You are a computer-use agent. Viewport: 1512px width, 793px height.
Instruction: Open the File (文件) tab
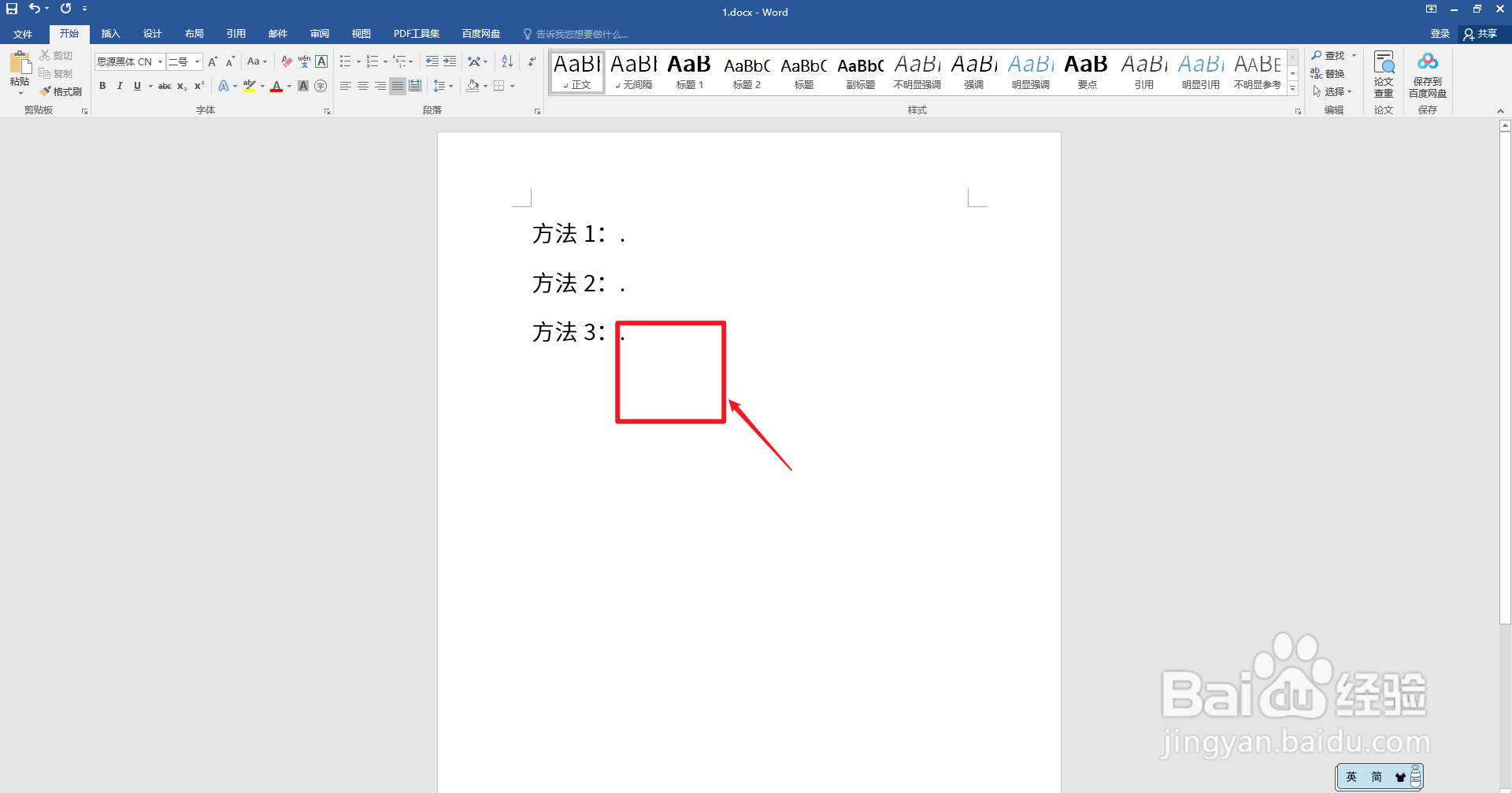pos(23,34)
